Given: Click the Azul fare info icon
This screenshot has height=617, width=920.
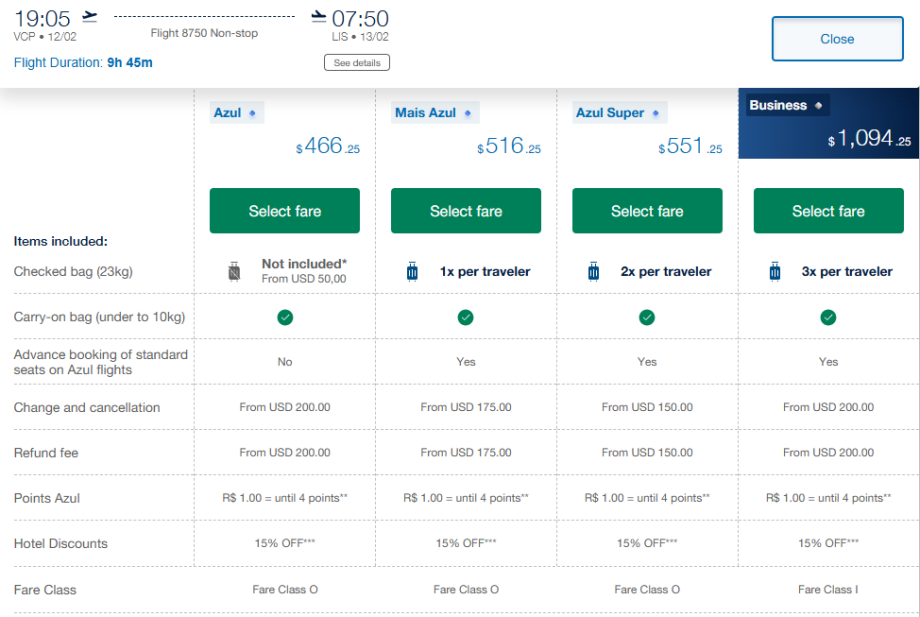Looking at the screenshot, I should tap(252, 113).
